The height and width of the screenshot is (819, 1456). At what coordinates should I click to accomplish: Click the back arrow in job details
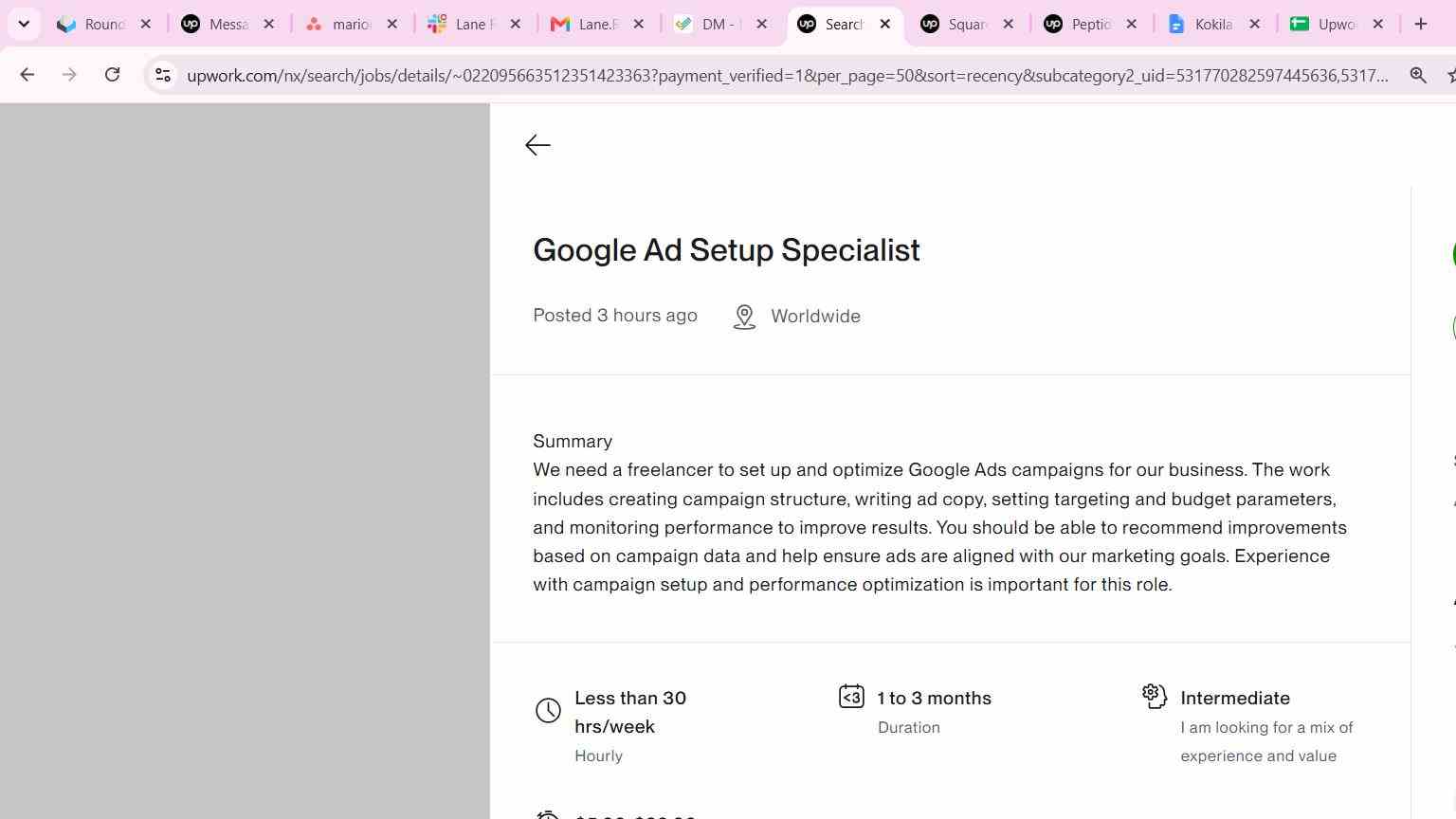(x=537, y=145)
